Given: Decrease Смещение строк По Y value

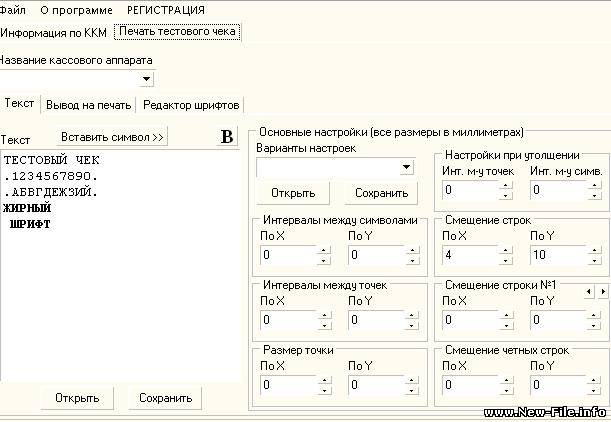Looking at the screenshot, I should point(594,260).
